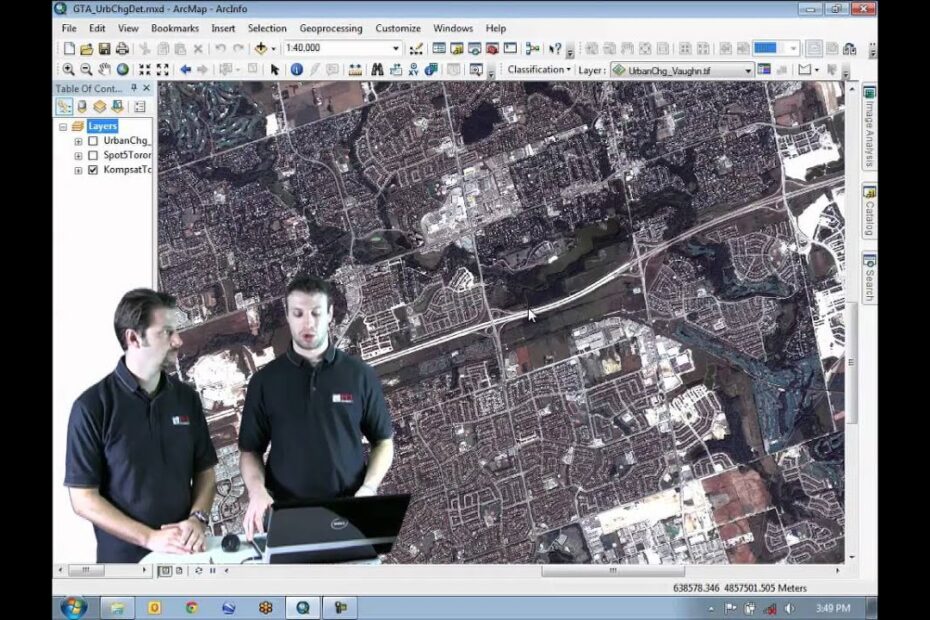The image size is (930, 620).
Task: Expand the KompsatTo layer node
Action: [78, 170]
